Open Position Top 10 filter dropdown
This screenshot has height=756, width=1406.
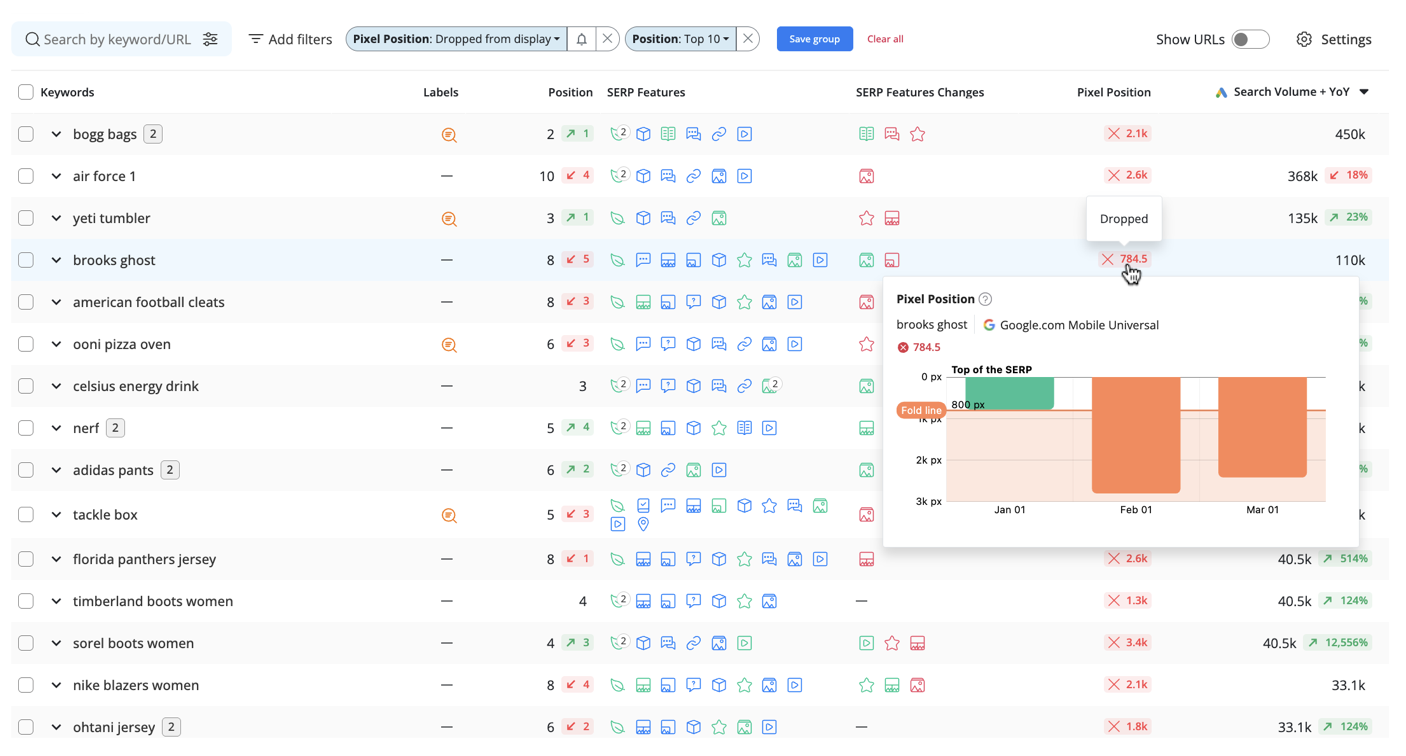[x=681, y=39]
